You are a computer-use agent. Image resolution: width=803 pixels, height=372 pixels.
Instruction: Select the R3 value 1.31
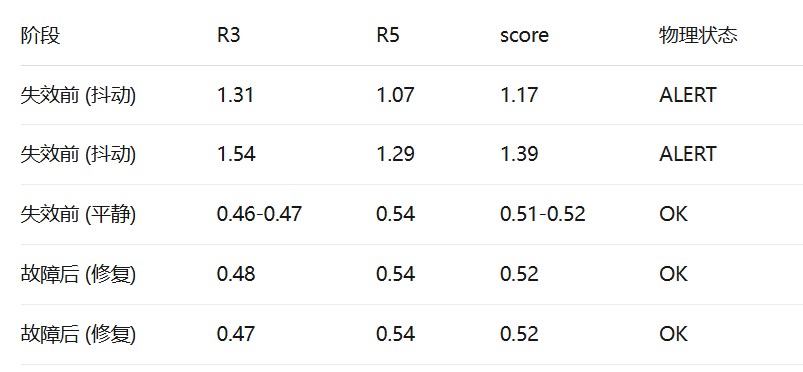pyautogui.click(x=235, y=95)
